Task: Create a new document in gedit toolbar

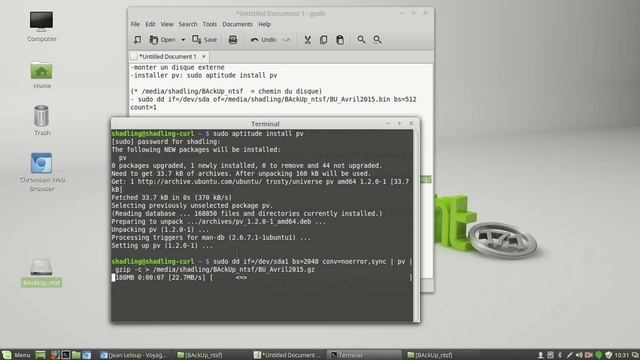Action: pyautogui.click(x=138, y=40)
